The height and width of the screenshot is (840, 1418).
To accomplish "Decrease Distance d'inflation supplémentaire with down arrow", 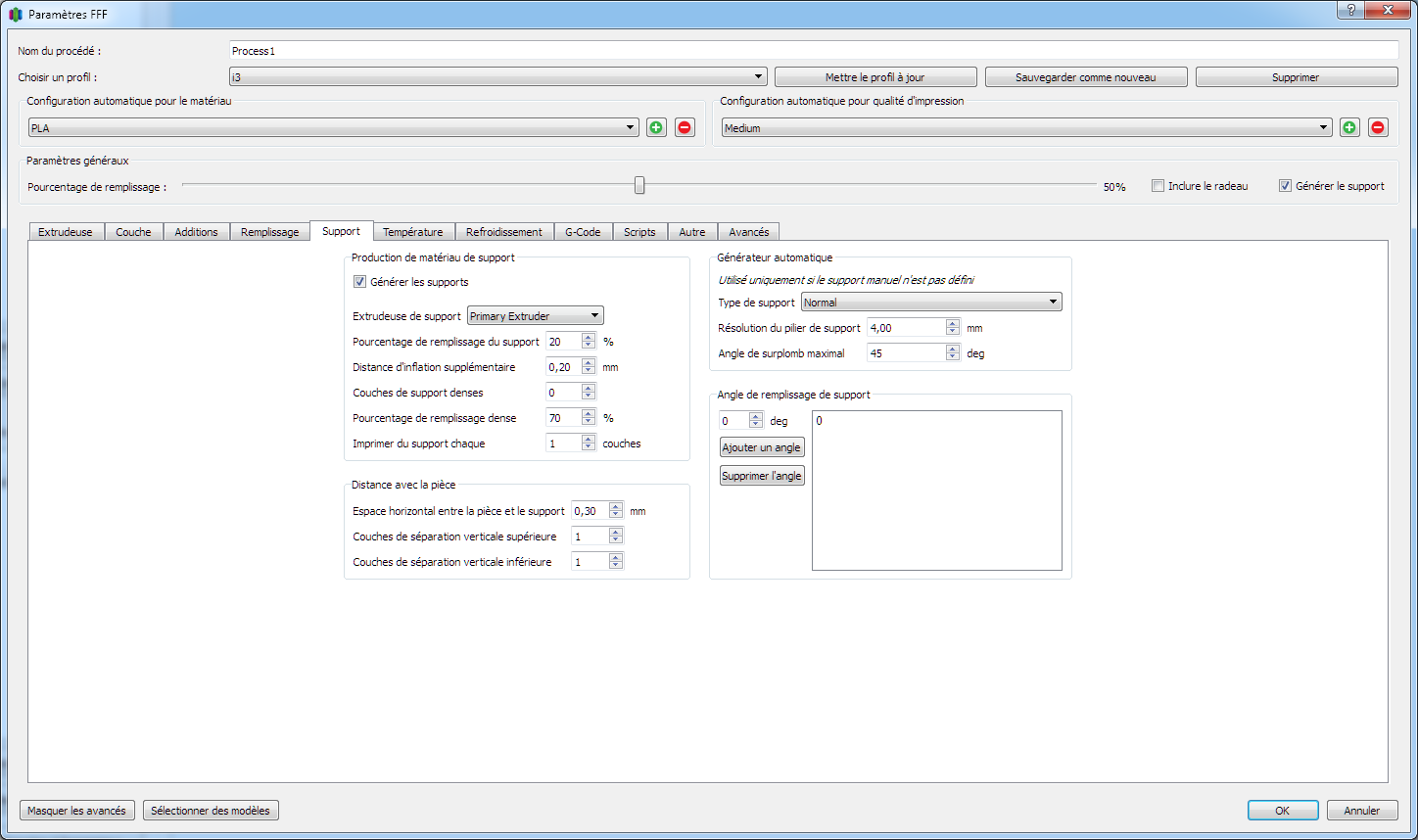I will click(x=589, y=371).
